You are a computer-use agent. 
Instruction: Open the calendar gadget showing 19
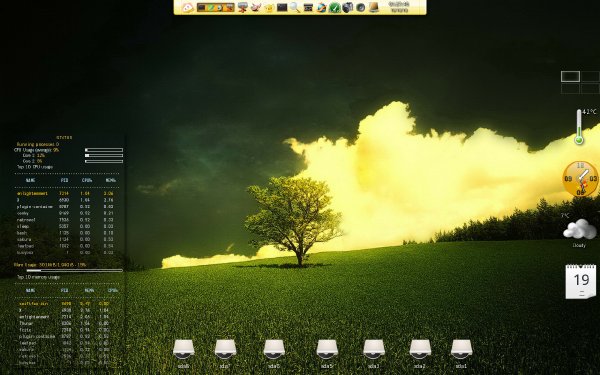[580, 282]
